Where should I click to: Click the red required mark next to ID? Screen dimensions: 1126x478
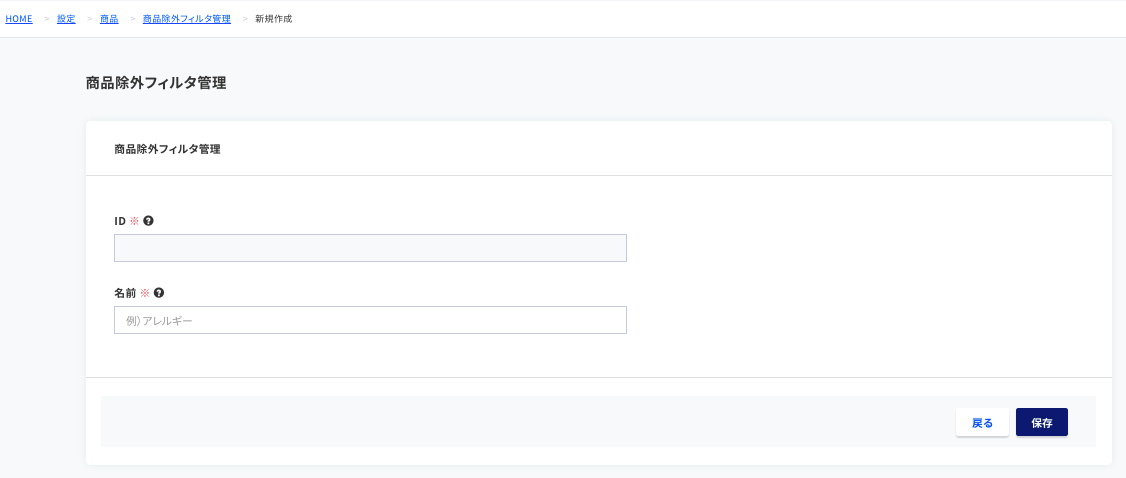[134, 221]
